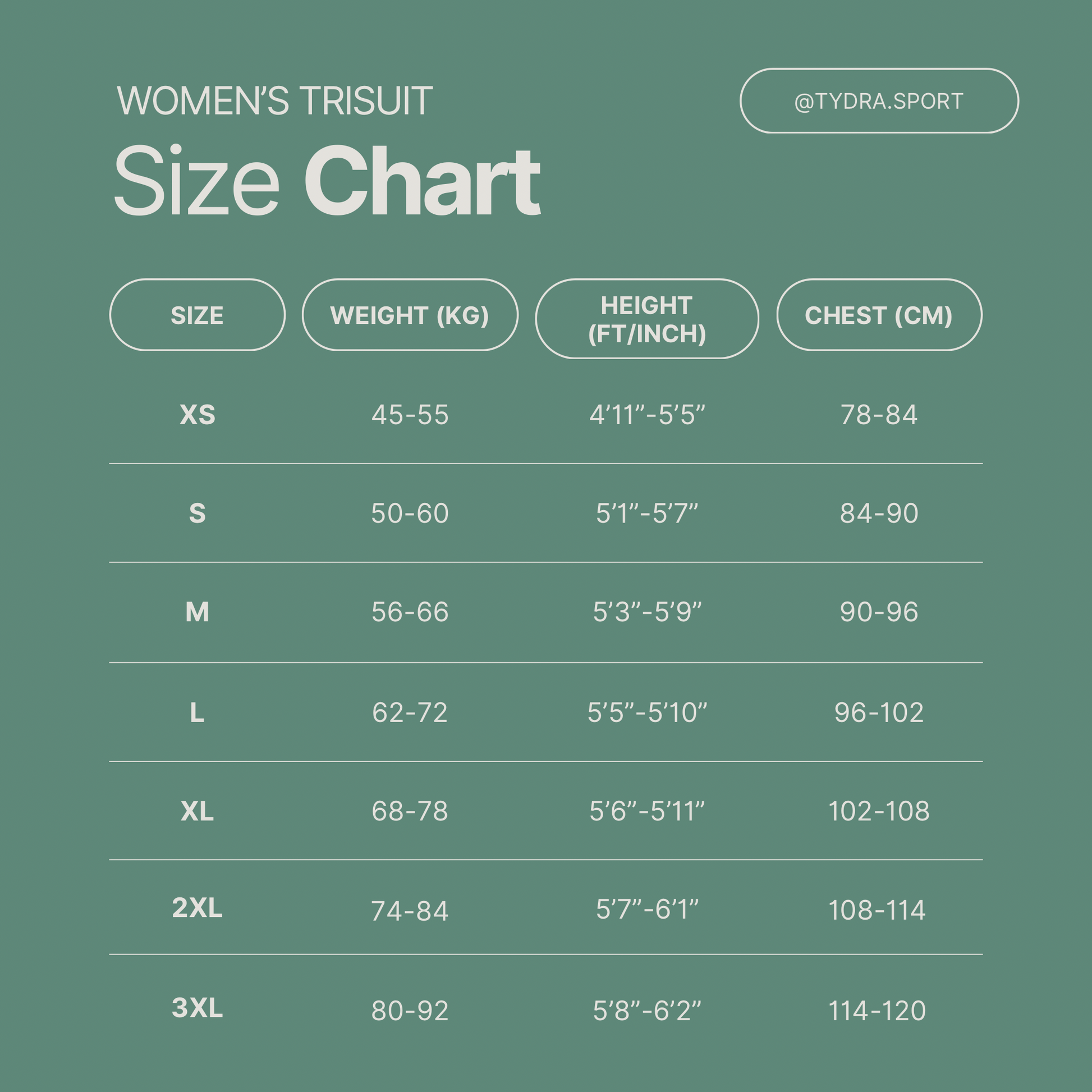The width and height of the screenshot is (1092, 1092).
Task: Select the XL size row label
Action: point(198,811)
